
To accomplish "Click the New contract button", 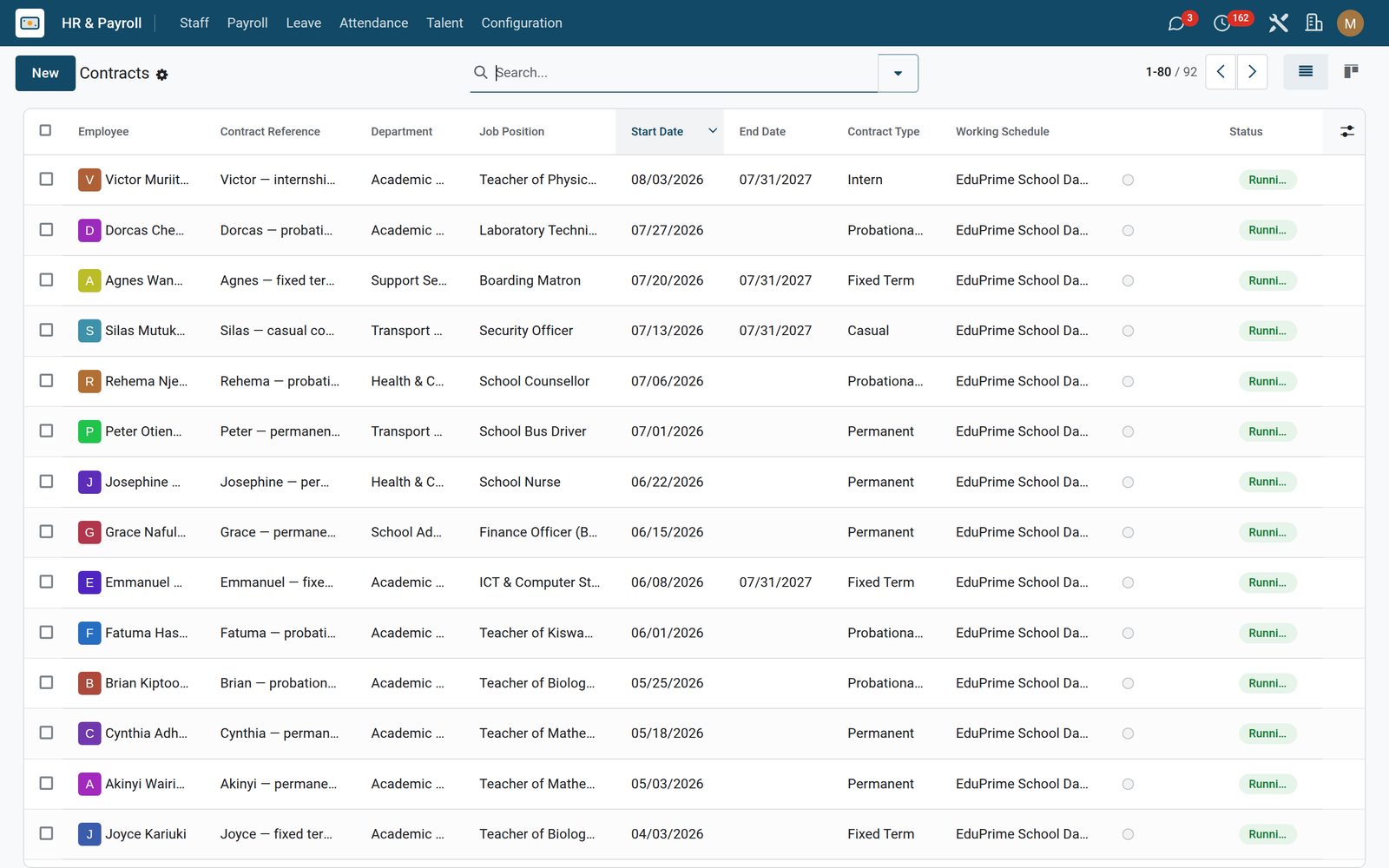I will pos(45,73).
